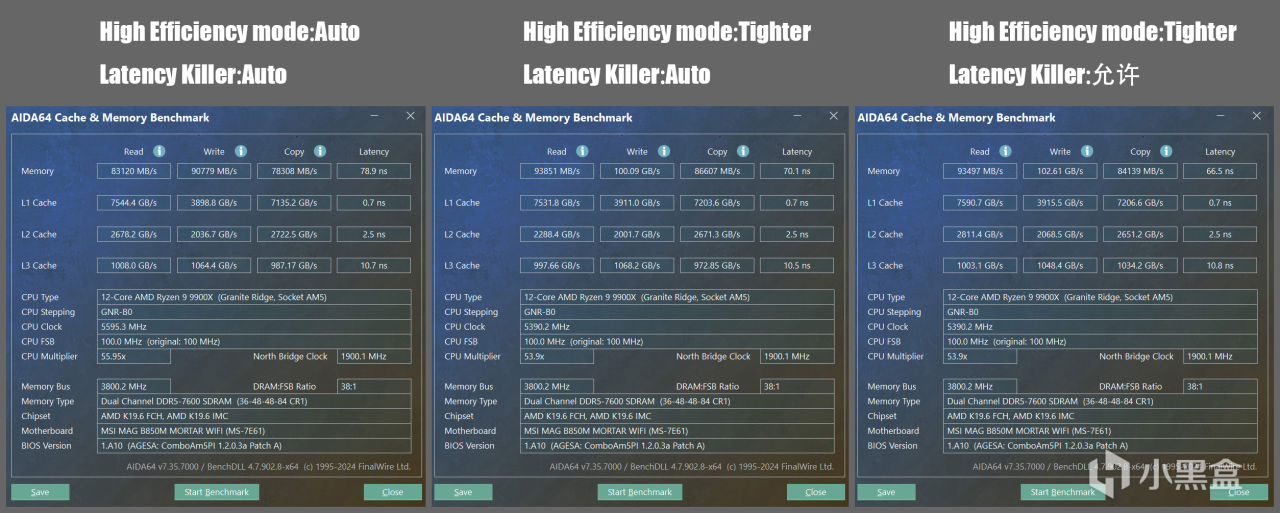Select memory copy value 86607 MB/s

click(717, 171)
